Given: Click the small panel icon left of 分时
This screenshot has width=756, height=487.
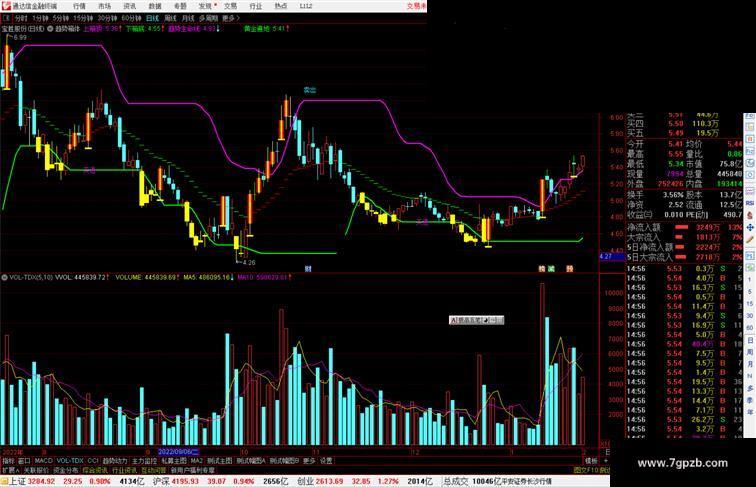Looking at the screenshot, I should (x=6, y=18).
